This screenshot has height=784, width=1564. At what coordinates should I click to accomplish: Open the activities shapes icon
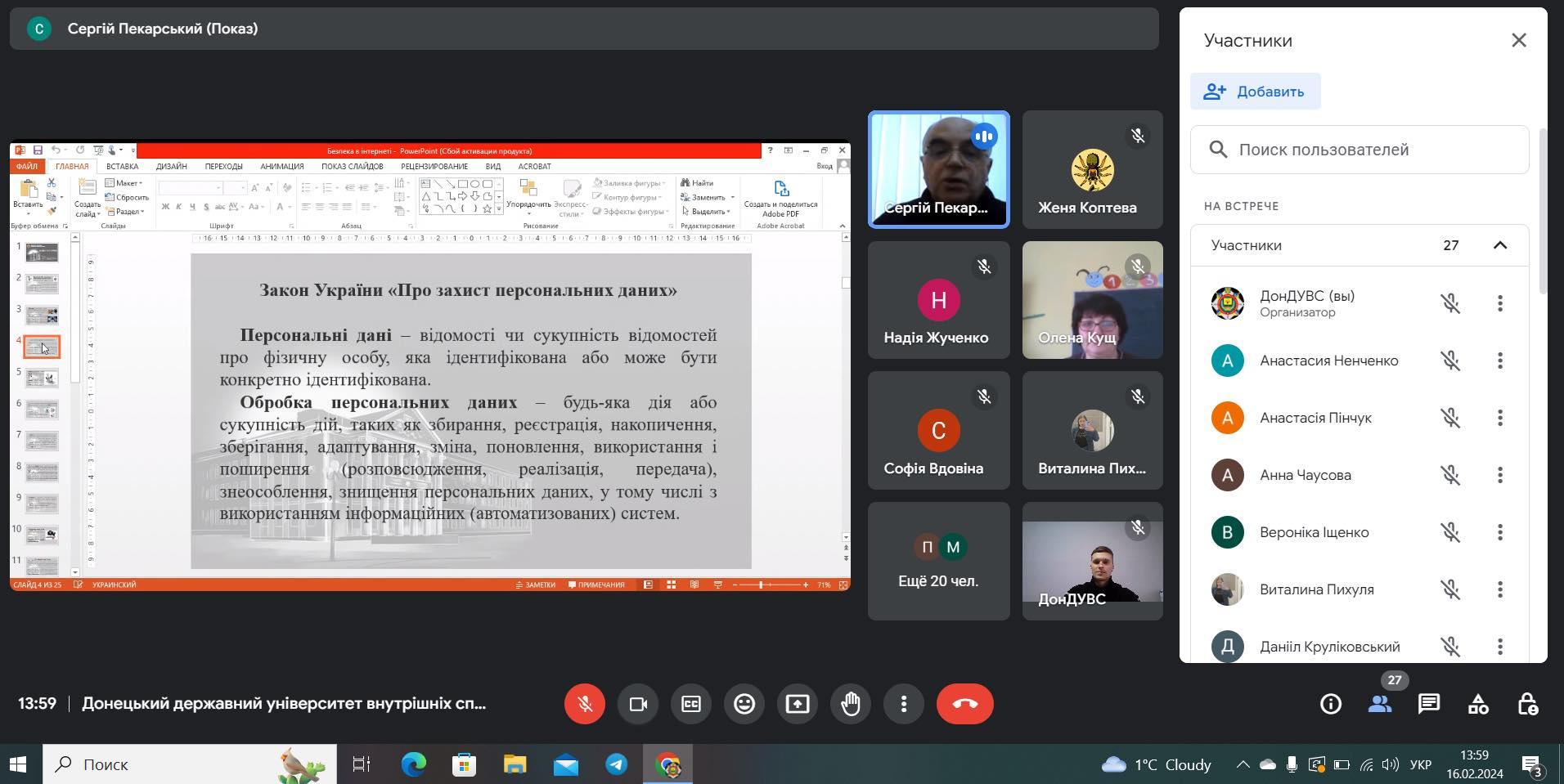click(x=1478, y=704)
